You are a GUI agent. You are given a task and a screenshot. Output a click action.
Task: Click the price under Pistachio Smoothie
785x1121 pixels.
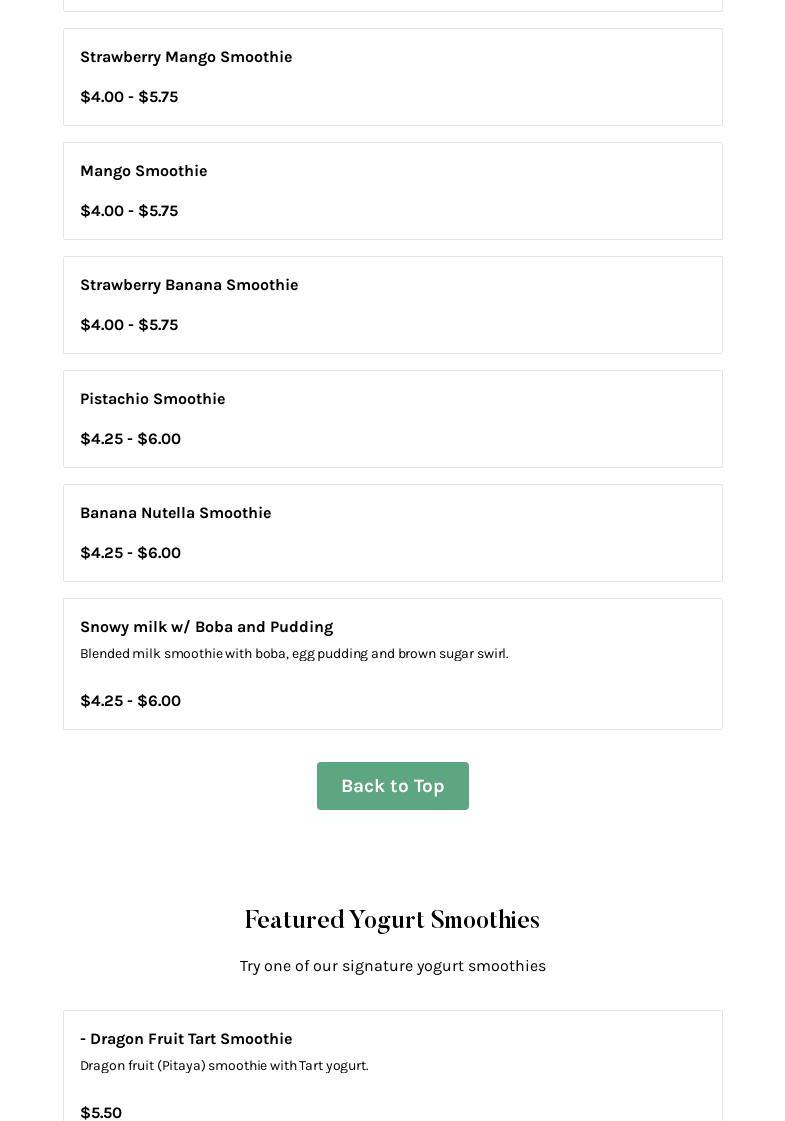click(130, 439)
